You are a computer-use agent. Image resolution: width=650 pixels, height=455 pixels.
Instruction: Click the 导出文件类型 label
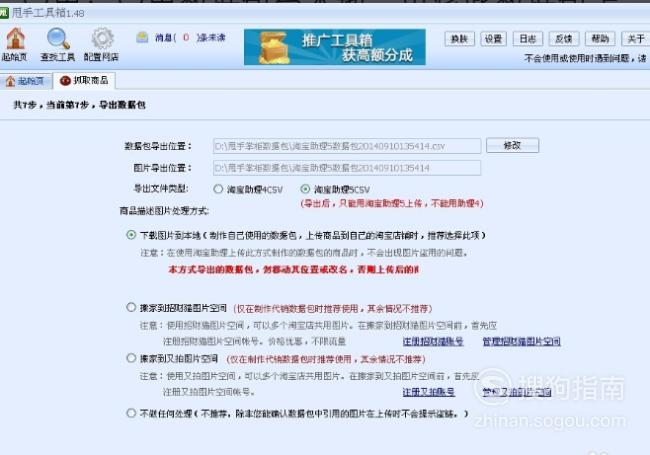click(x=160, y=189)
